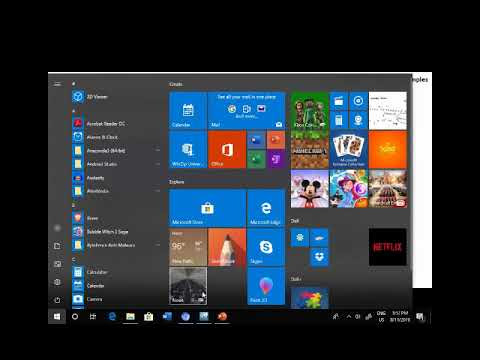Open the Microsoft Solitaire Collection tile

tap(349, 149)
